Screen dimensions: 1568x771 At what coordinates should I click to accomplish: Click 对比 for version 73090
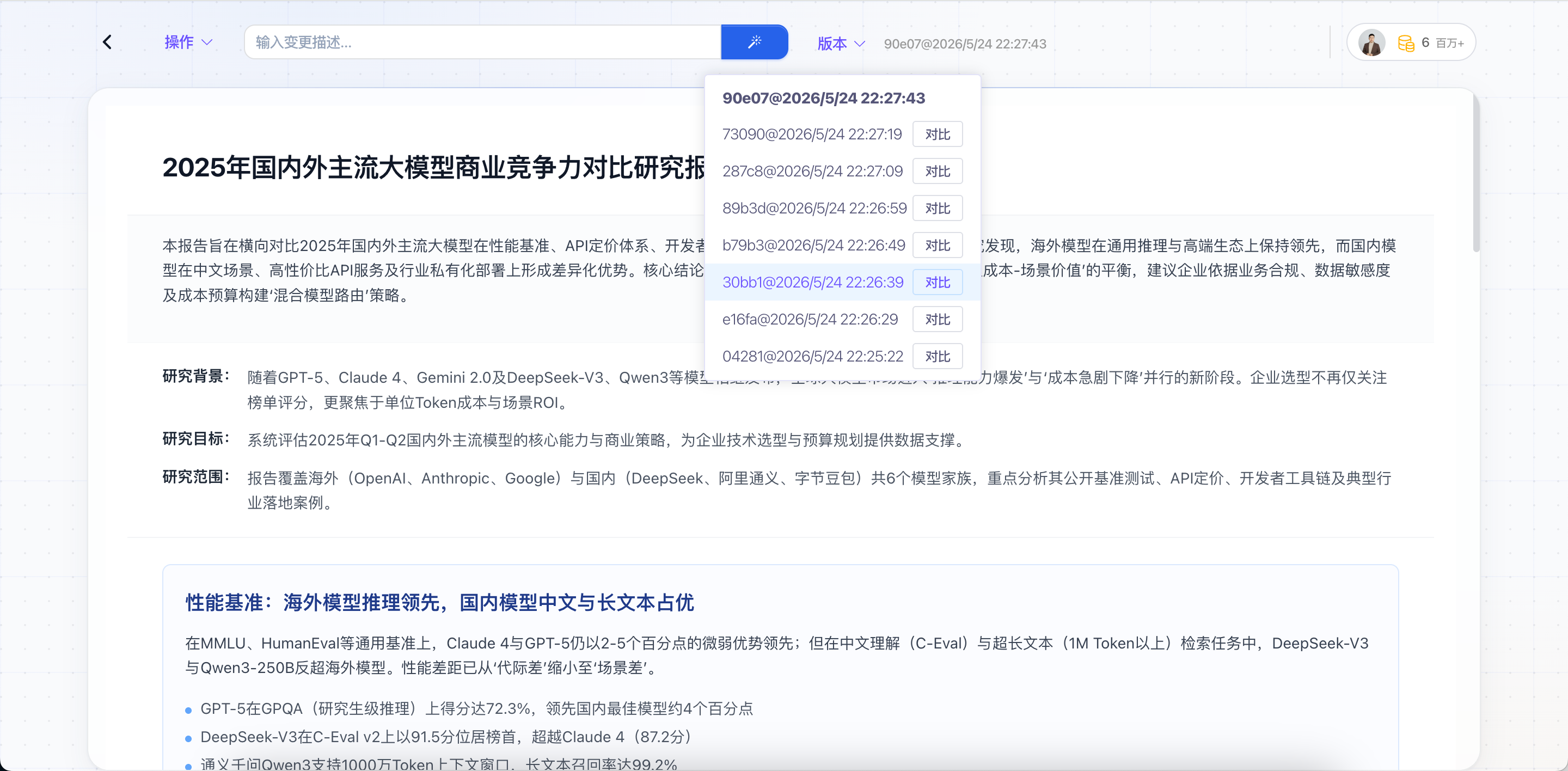938,134
